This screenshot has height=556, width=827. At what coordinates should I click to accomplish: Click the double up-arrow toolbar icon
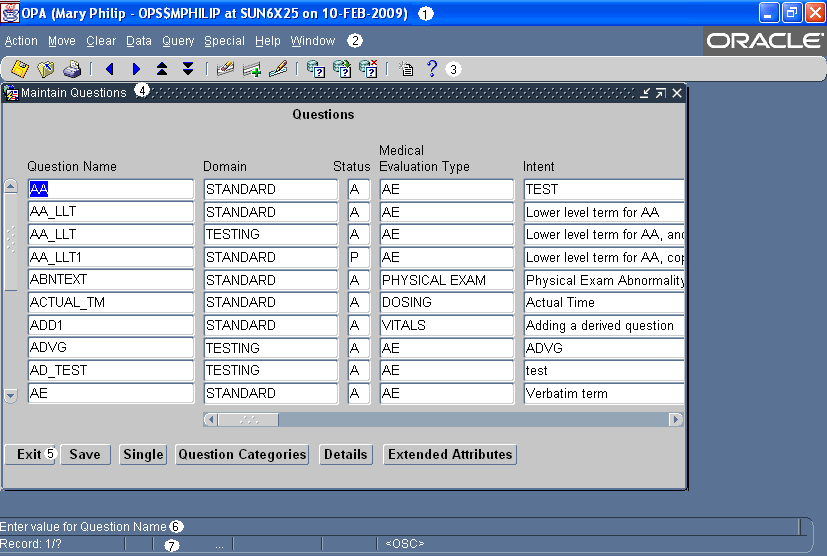coord(162,69)
